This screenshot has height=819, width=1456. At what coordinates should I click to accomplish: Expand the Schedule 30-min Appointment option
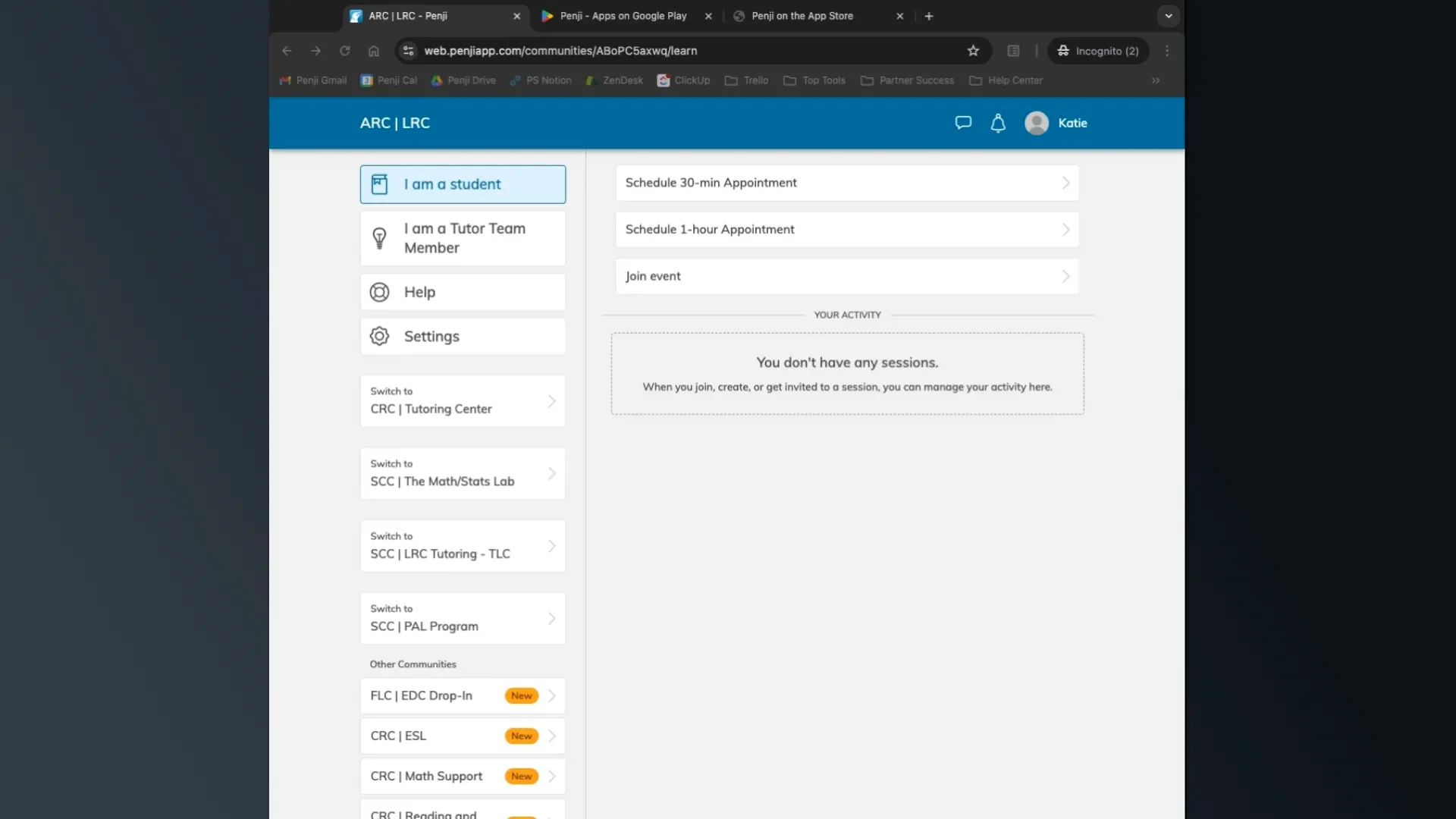[846, 183]
